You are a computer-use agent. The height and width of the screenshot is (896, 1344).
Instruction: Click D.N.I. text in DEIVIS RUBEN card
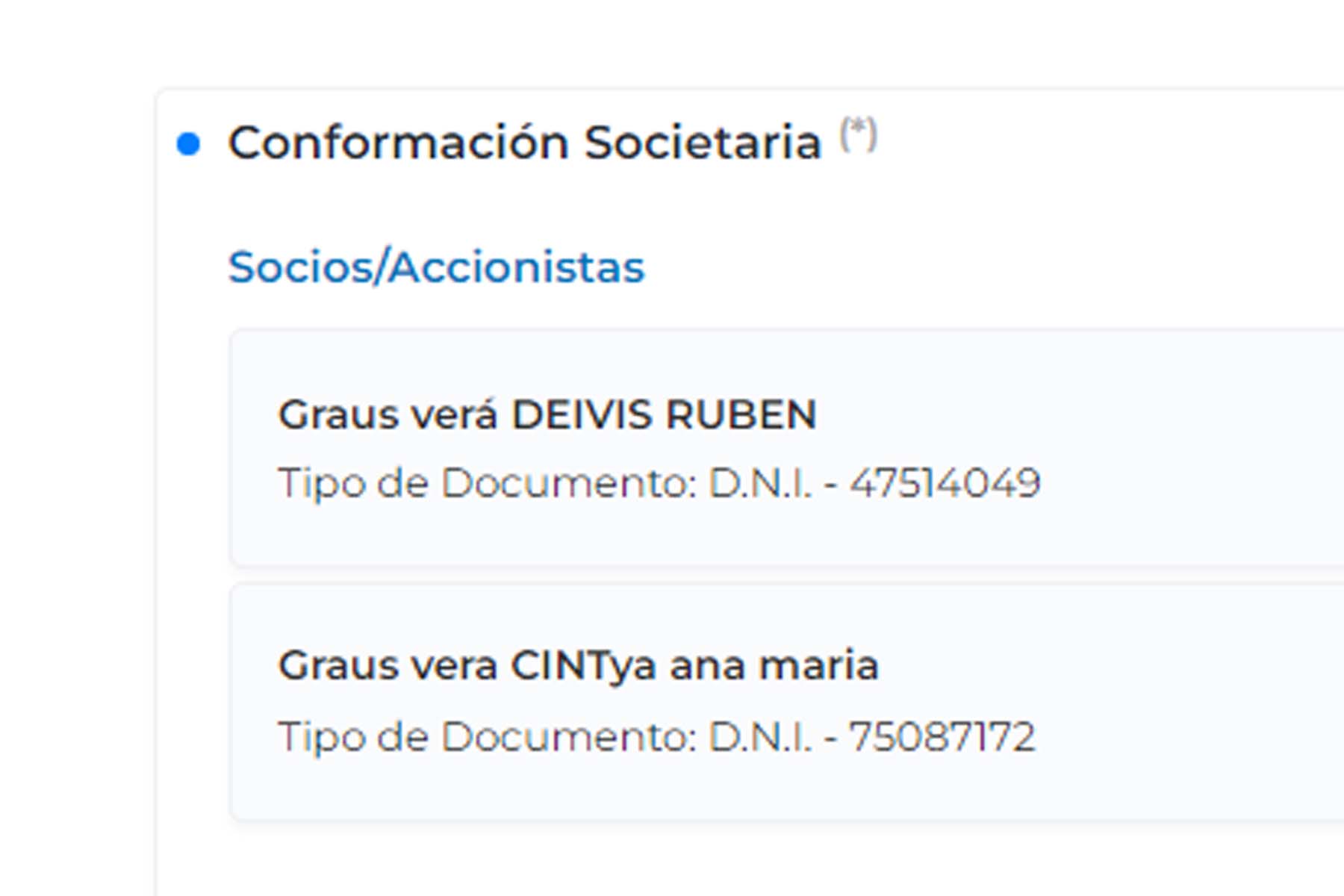759,483
